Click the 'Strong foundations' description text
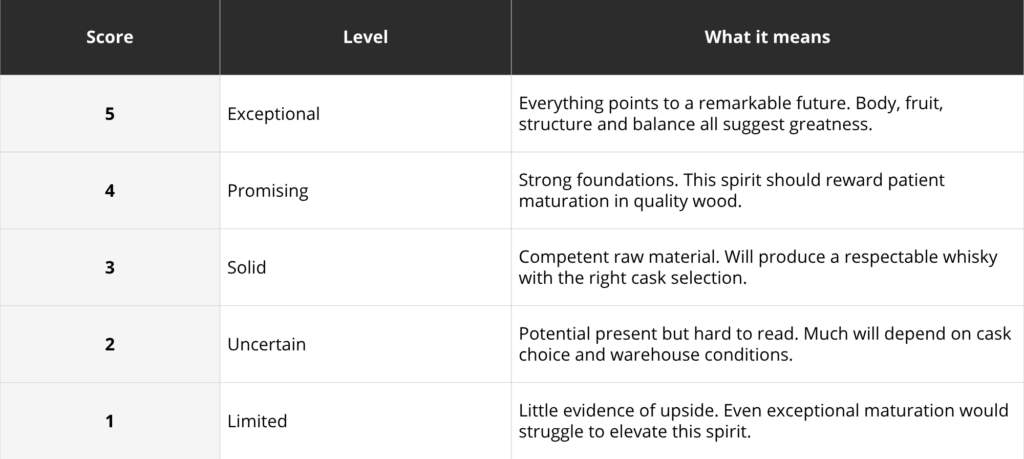The width and height of the screenshot is (1024, 459). pyautogui.click(x=731, y=191)
